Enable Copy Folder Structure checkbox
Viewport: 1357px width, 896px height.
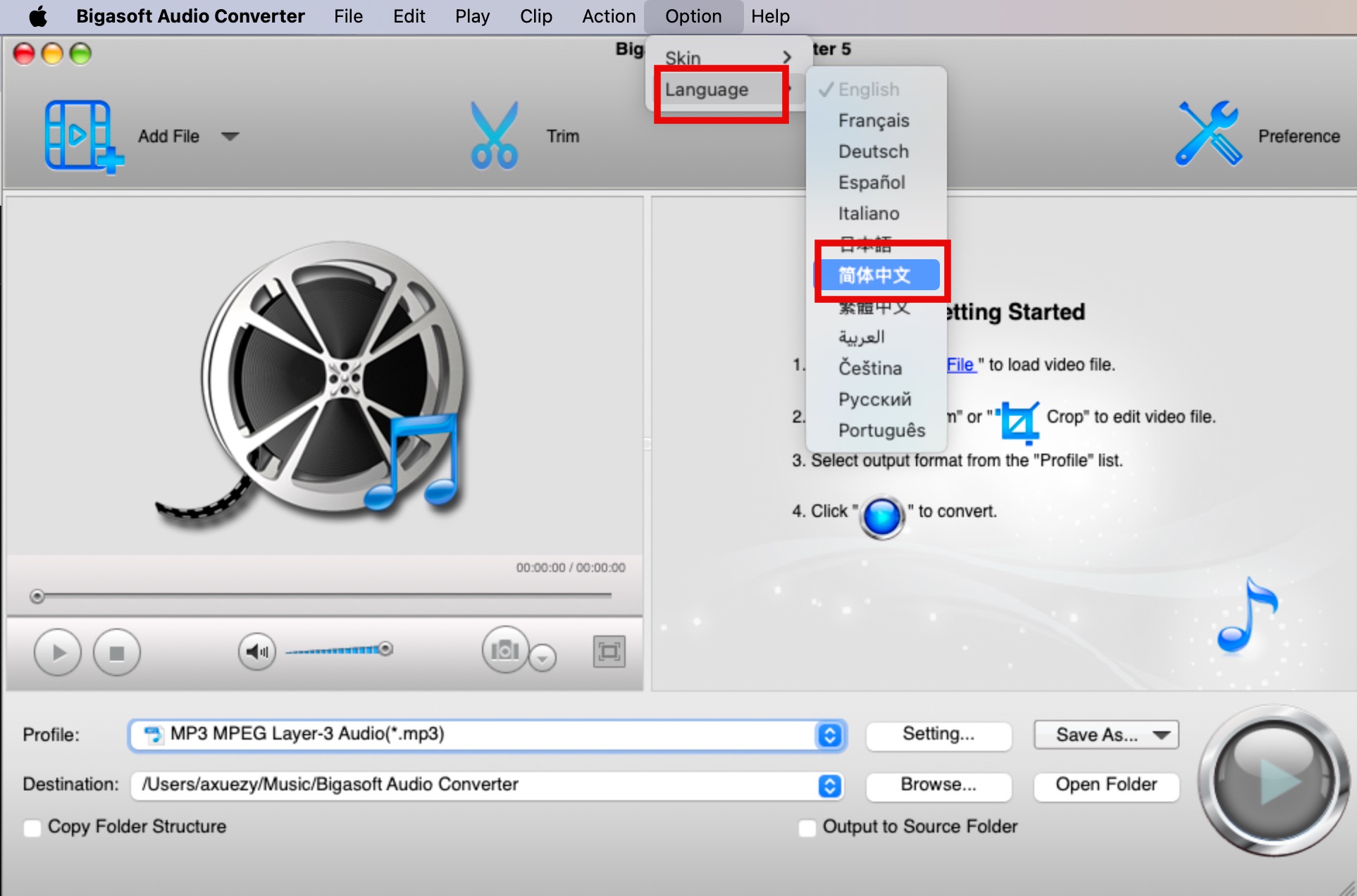32,828
